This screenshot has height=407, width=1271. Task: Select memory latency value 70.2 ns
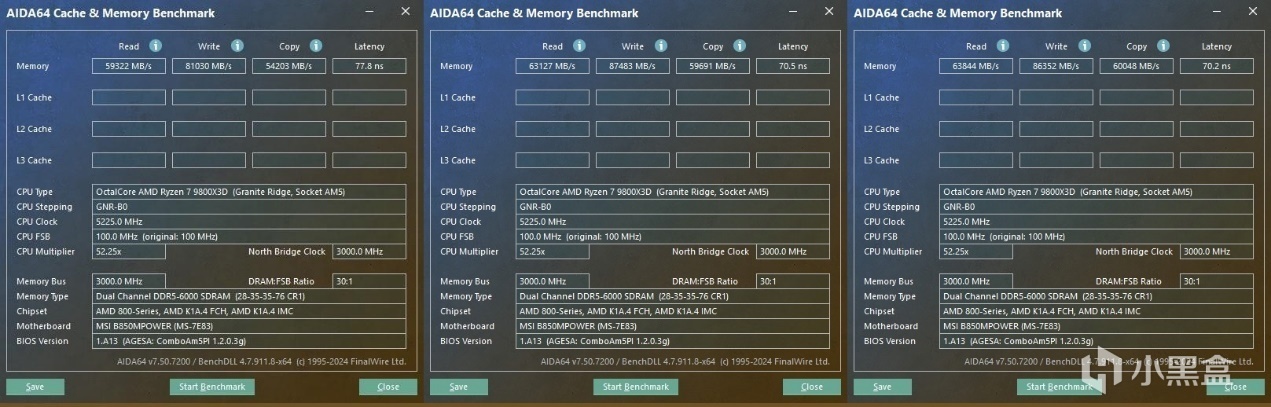click(x=1217, y=66)
